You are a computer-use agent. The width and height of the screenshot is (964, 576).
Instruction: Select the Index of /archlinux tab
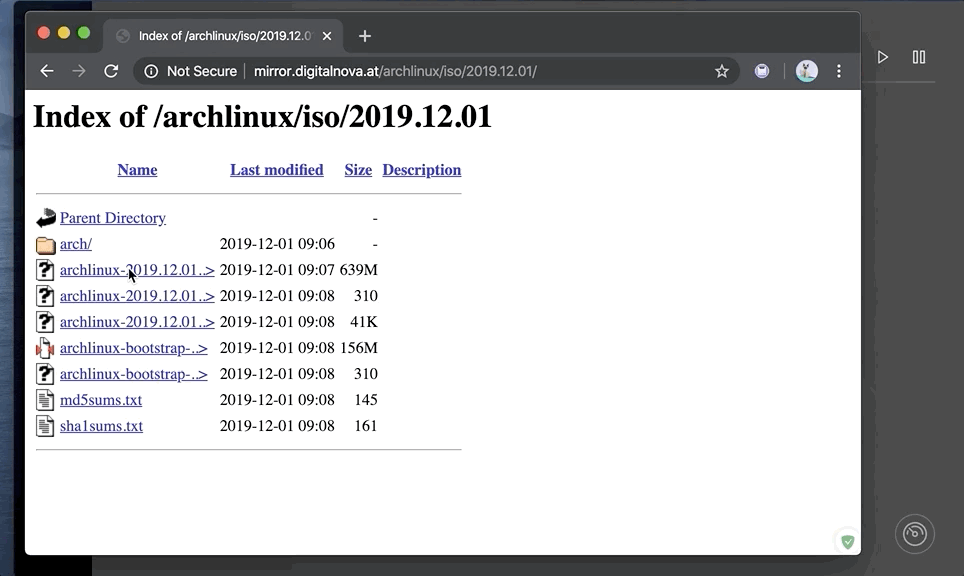(x=224, y=36)
